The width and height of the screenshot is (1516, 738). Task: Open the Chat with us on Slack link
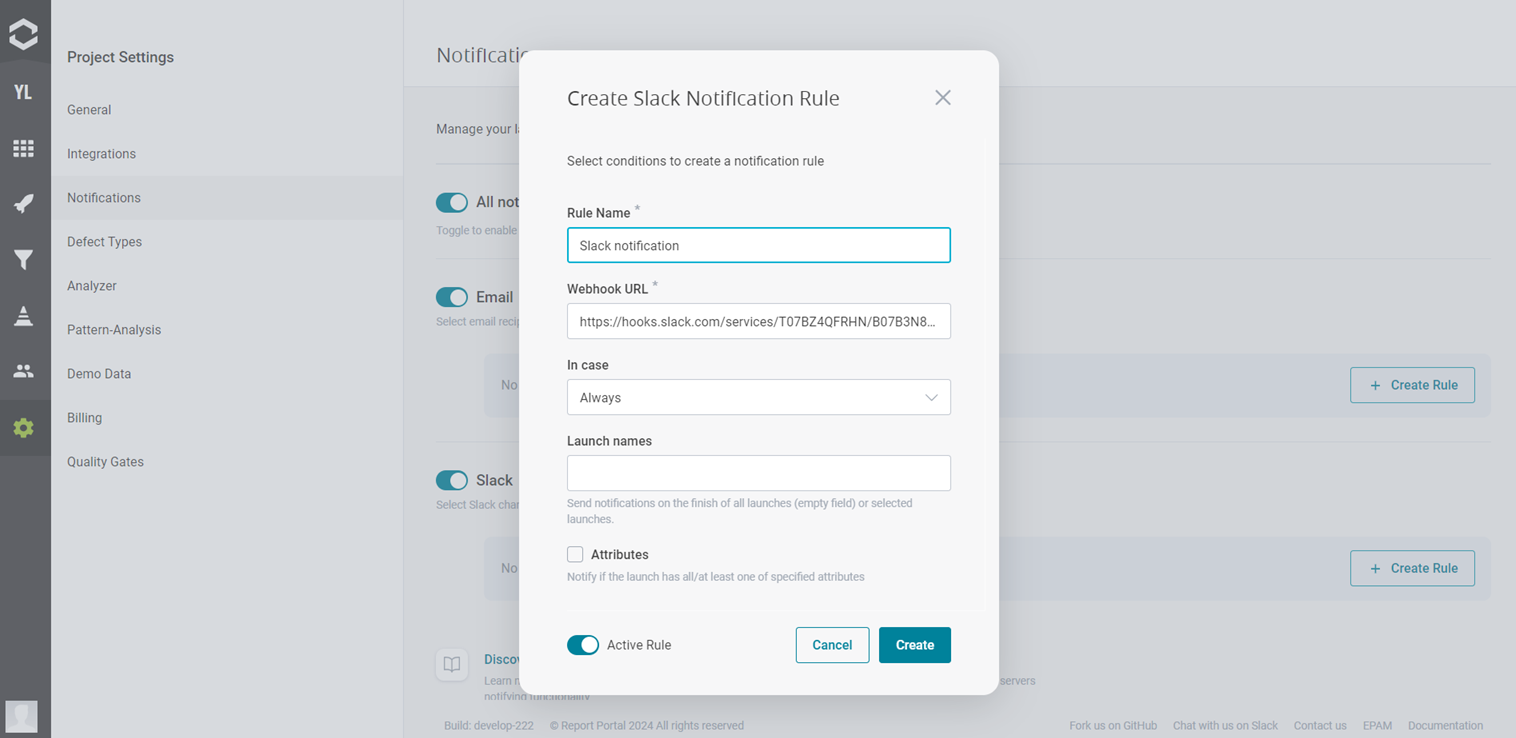coord(1225,725)
